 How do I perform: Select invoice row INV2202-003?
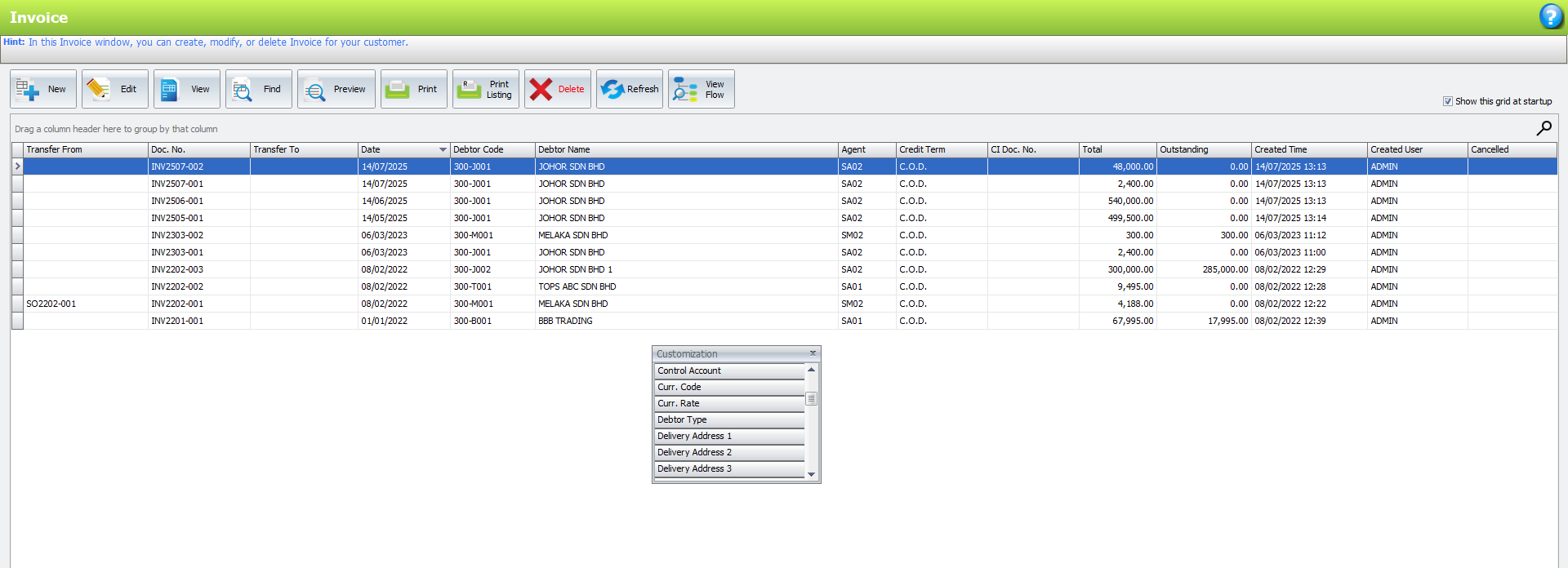click(x=177, y=269)
